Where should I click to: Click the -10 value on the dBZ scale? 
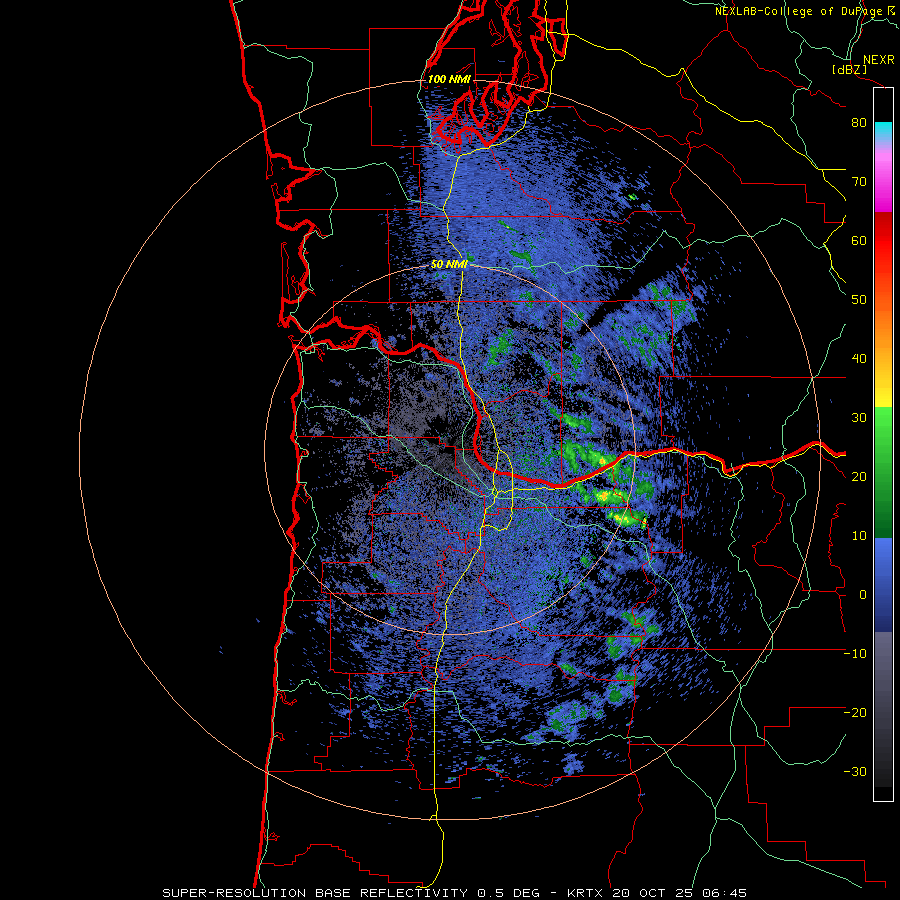click(855, 654)
